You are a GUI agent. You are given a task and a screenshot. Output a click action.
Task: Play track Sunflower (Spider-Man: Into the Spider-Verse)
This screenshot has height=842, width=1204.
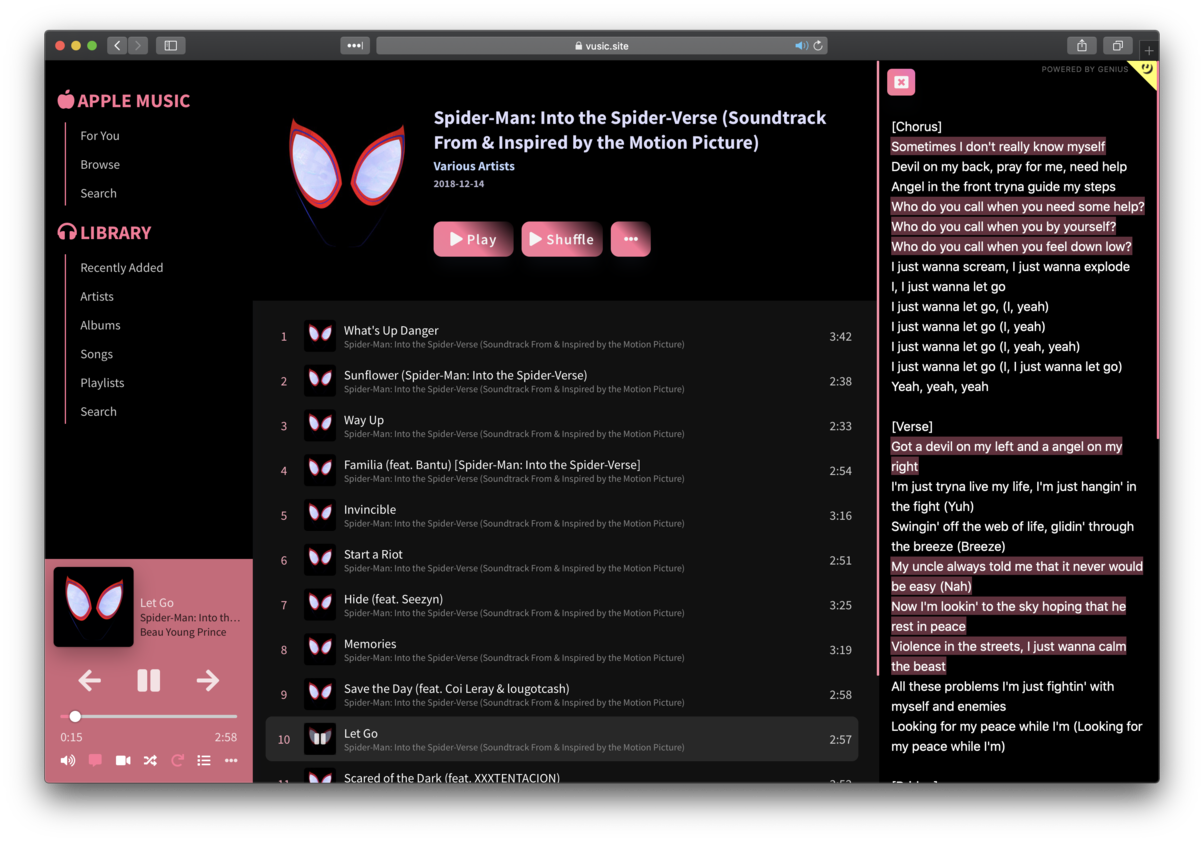pos(562,381)
